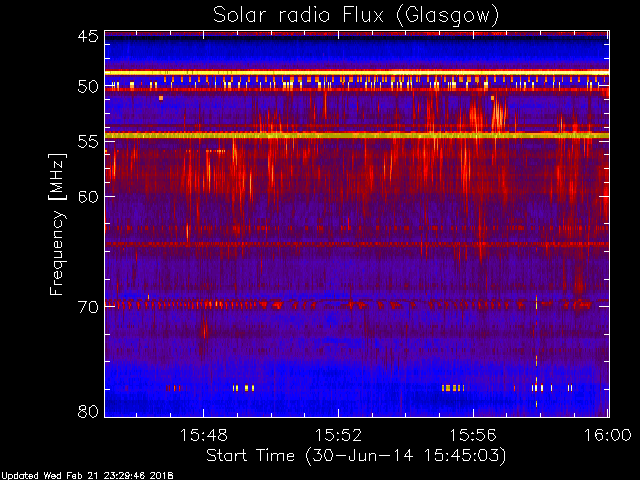Click the '45' frequency tick label
Image resolution: width=640 pixels, height=480 pixels.
click(88, 36)
